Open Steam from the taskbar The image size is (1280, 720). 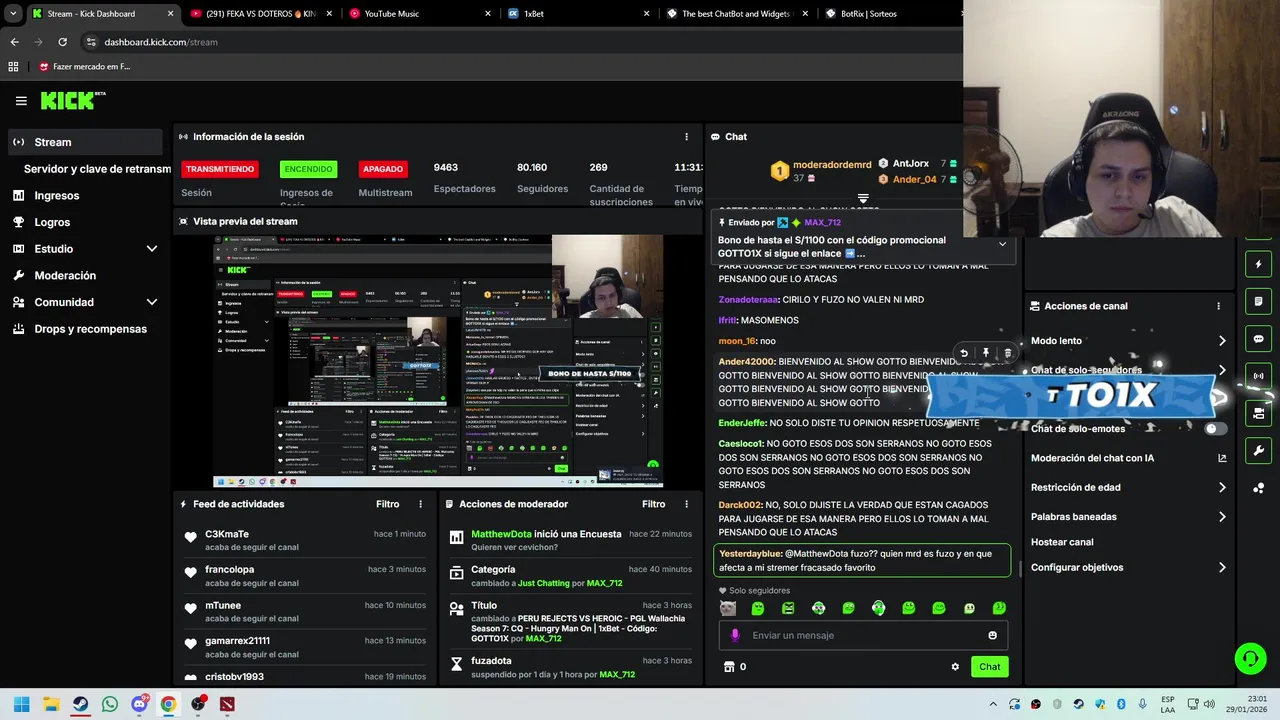80,704
